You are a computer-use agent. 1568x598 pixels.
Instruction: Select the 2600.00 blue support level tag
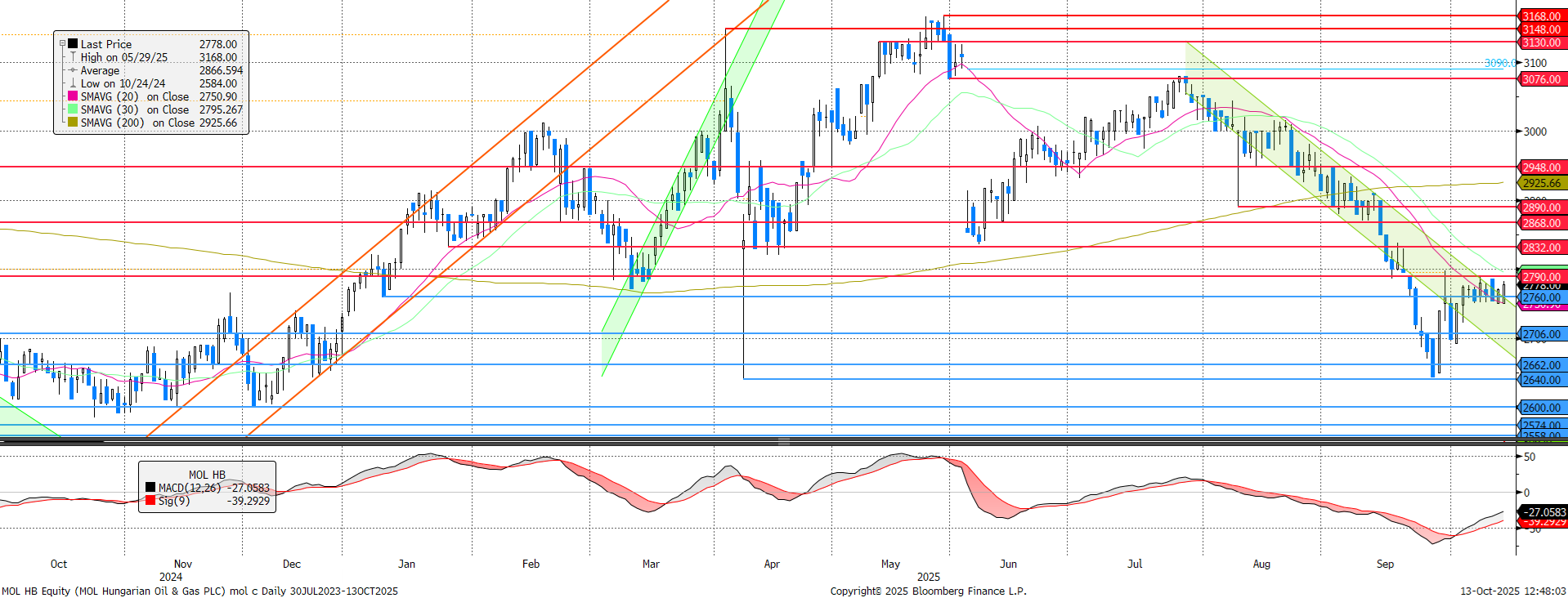click(x=1541, y=408)
